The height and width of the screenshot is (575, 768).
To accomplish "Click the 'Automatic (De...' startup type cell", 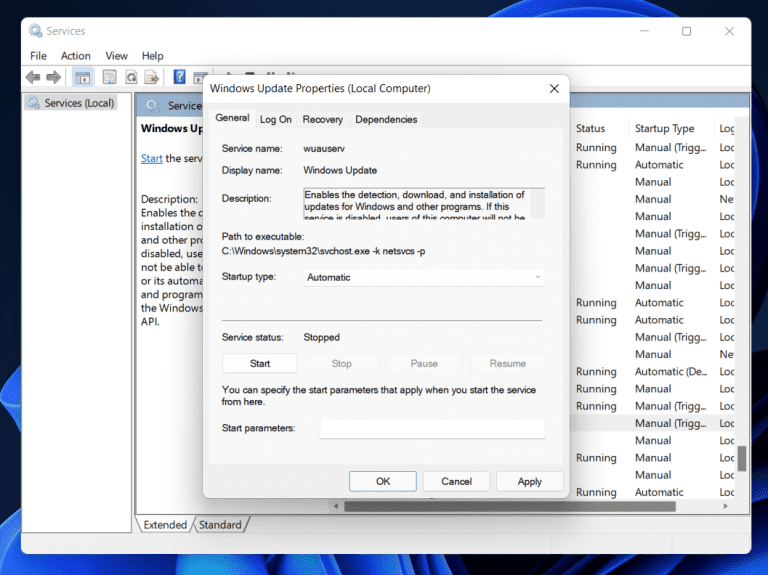I will click(671, 372).
